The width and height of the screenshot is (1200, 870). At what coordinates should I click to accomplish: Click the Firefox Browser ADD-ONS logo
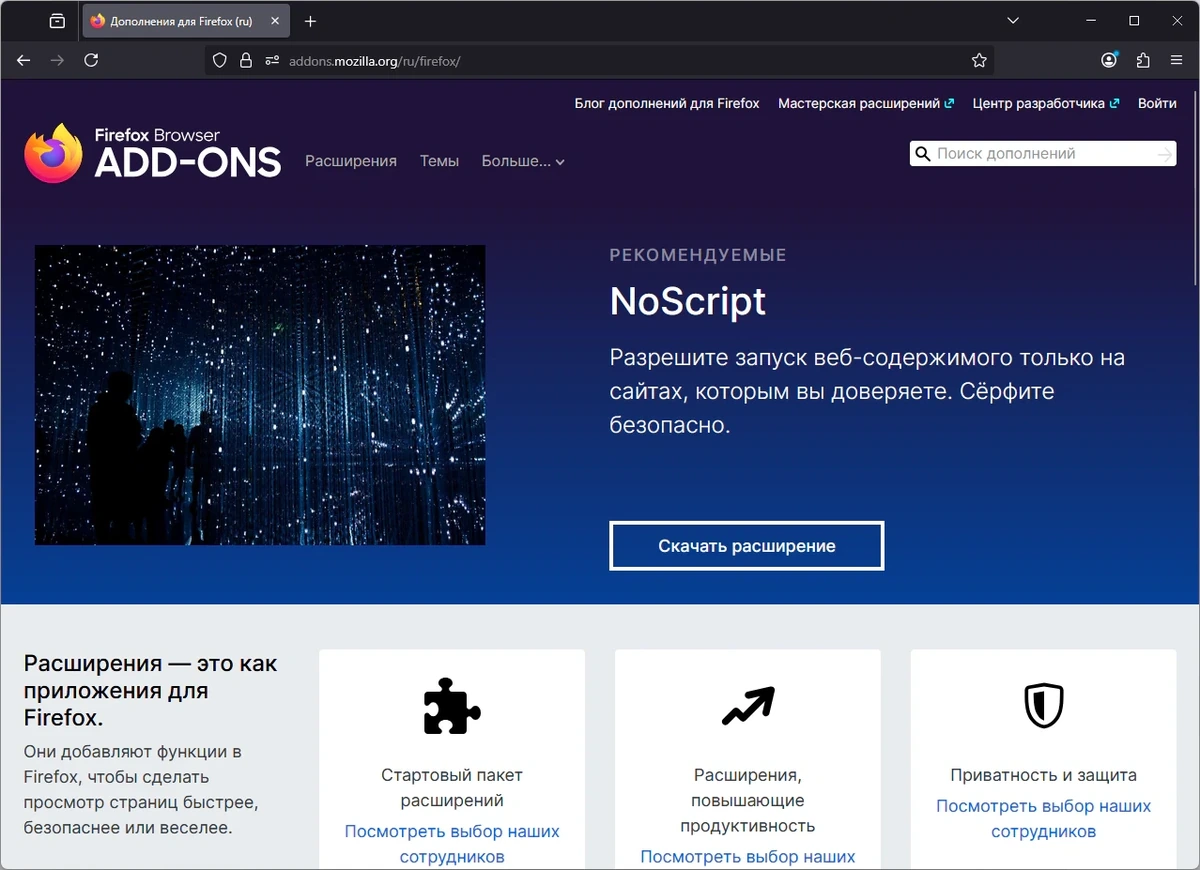(153, 153)
